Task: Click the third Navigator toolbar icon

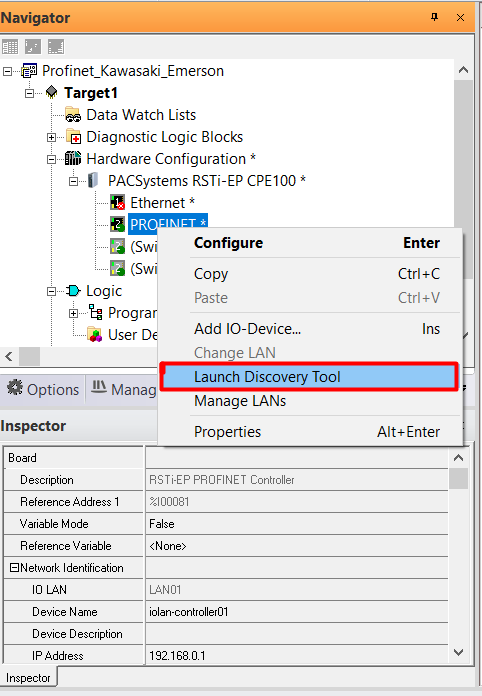Action: click(x=56, y=47)
